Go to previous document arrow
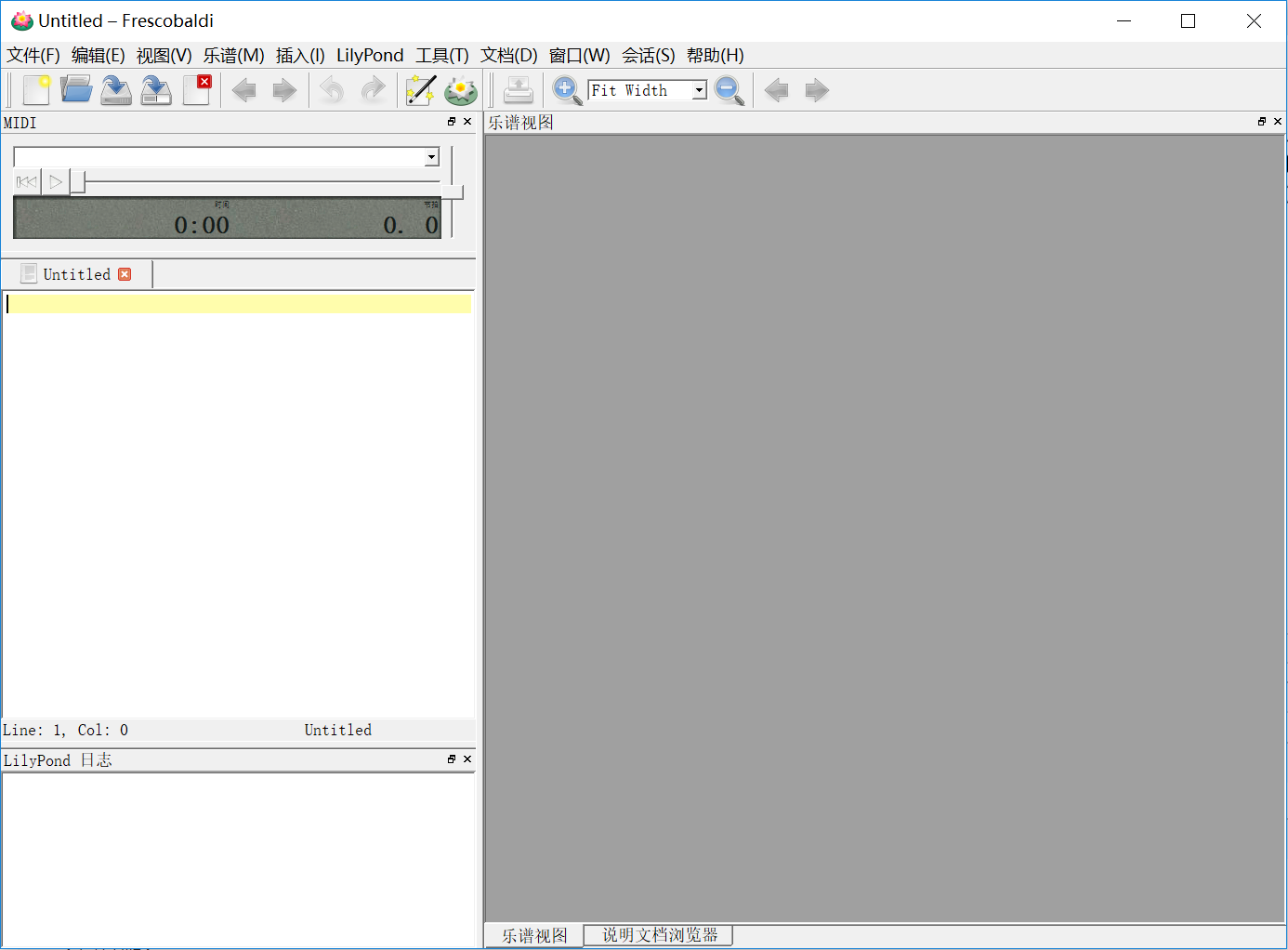This screenshot has width=1288, height=950. pos(244,90)
